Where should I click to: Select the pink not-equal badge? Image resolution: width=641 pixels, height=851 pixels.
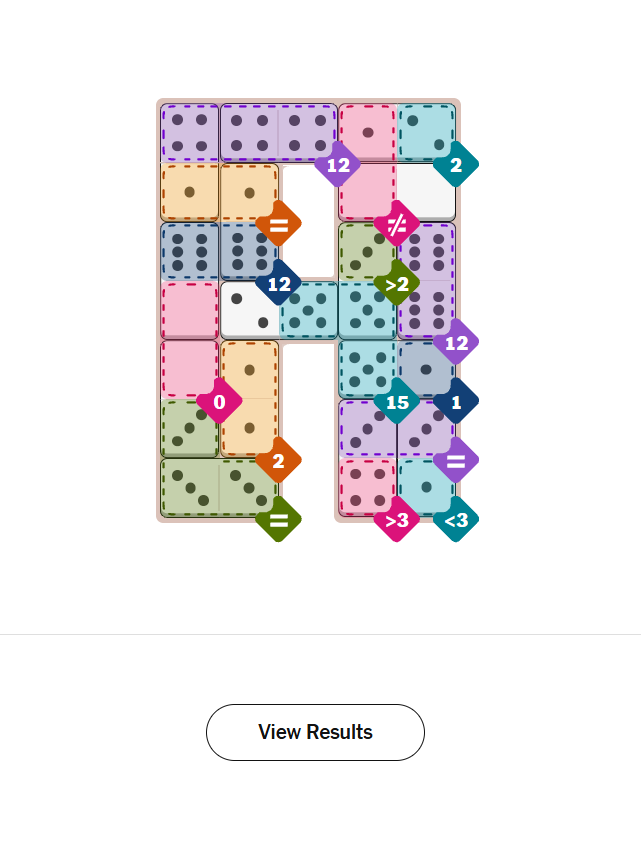(x=396, y=224)
